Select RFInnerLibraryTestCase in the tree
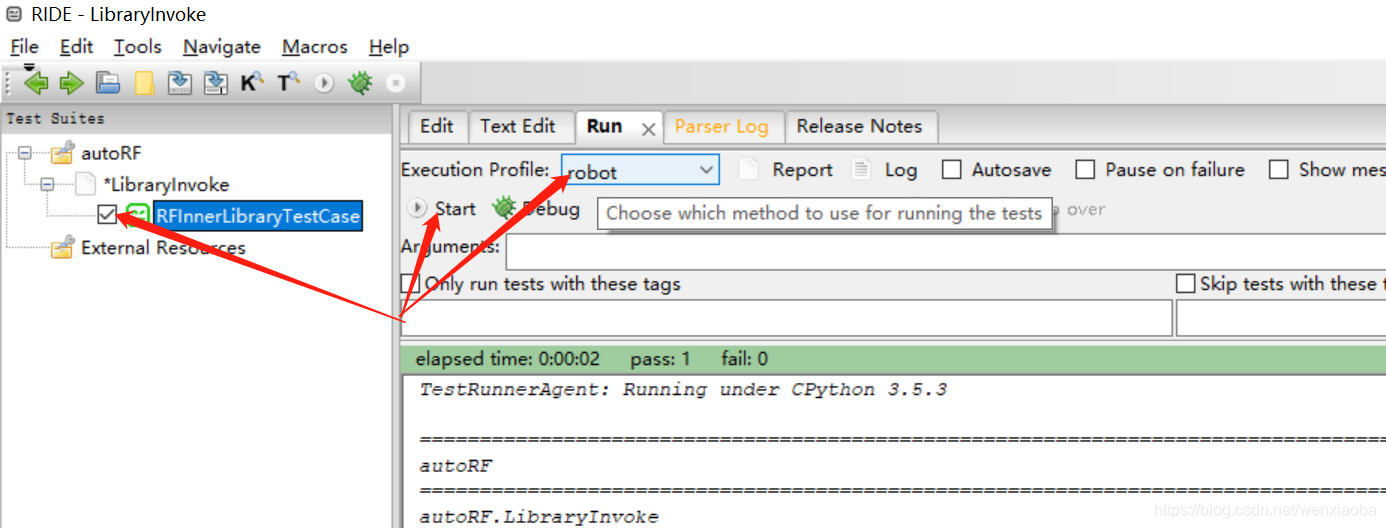 [257, 216]
